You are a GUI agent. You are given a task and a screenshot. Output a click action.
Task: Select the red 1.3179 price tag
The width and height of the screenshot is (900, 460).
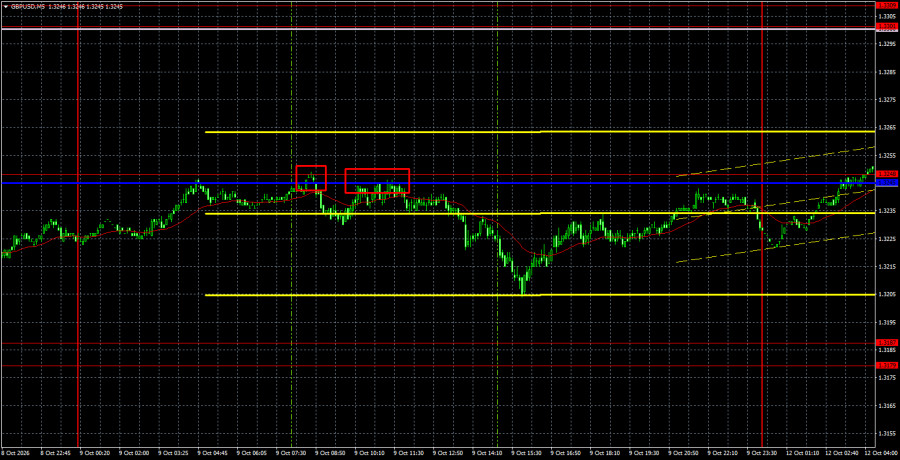pyautogui.click(x=885, y=365)
